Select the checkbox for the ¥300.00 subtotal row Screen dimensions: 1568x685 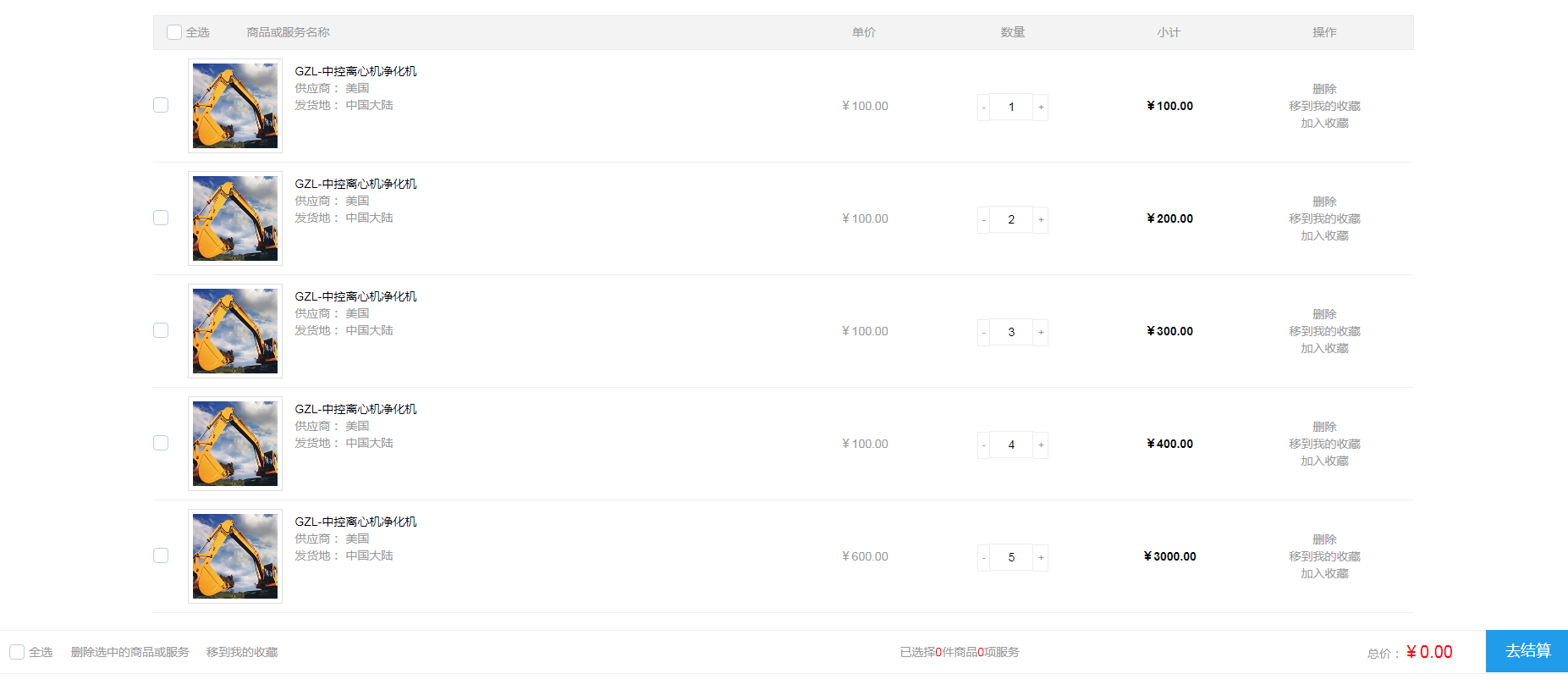(161, 330)
